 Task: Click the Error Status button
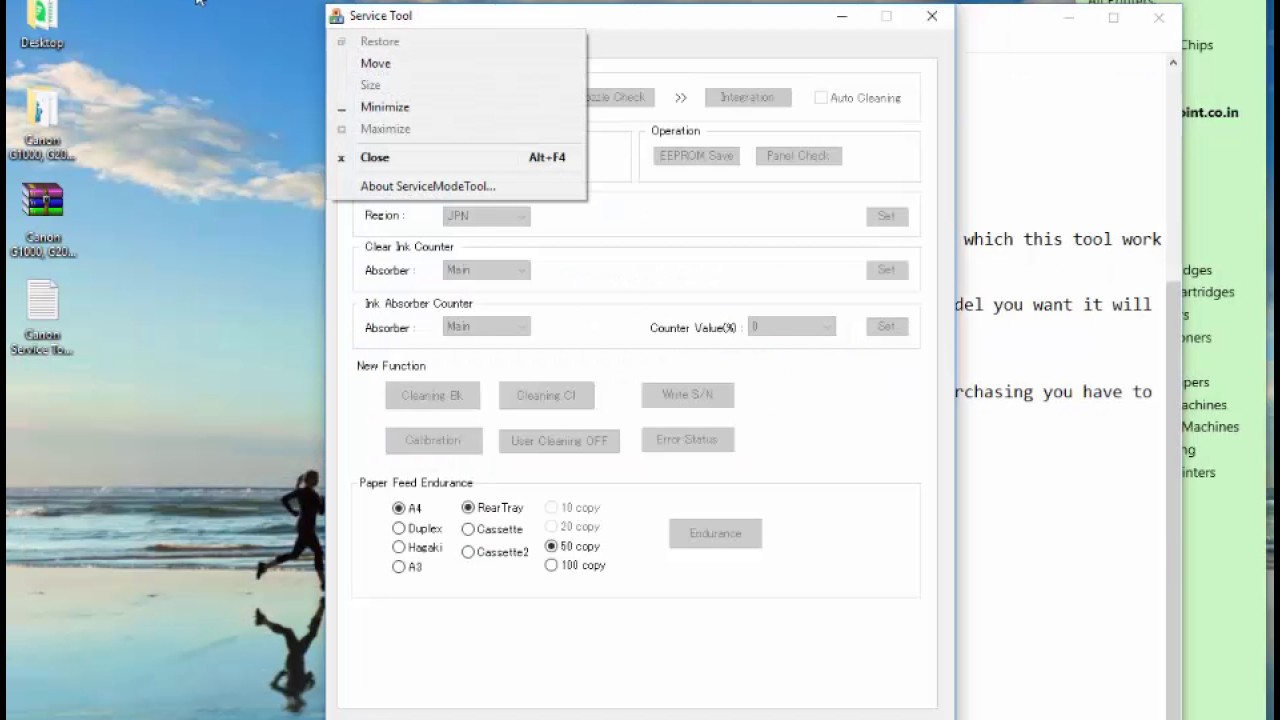pos(687,439)
